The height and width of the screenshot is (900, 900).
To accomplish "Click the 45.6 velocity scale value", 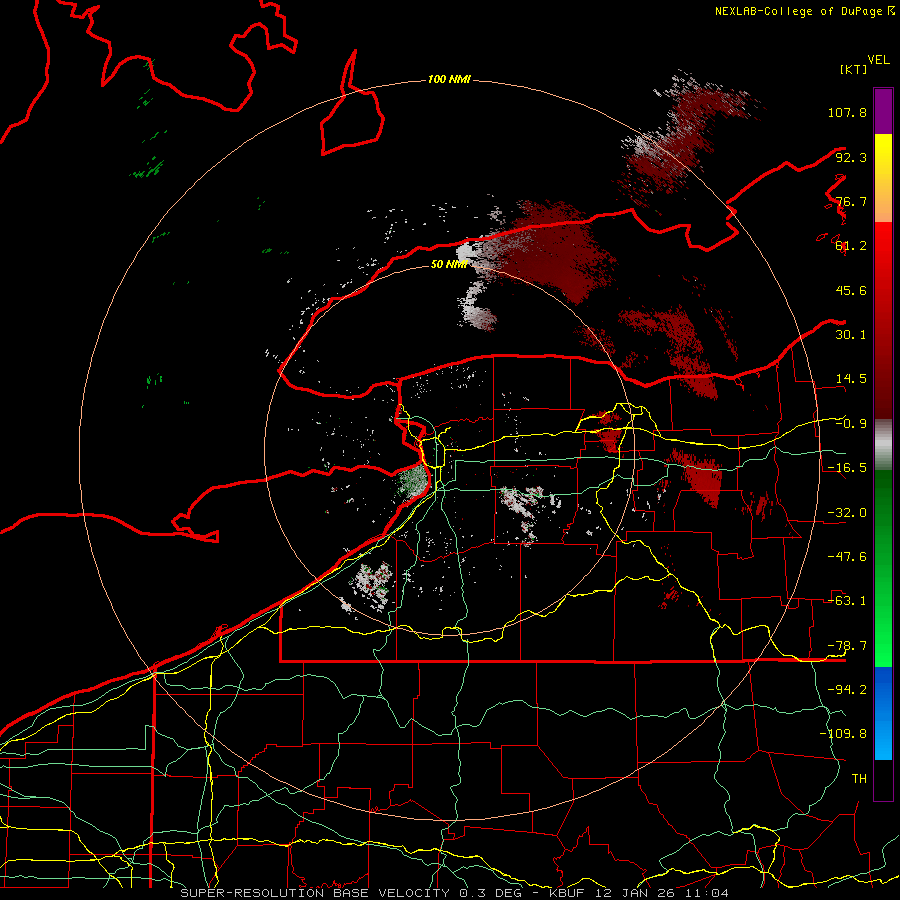I will [851, 290].
